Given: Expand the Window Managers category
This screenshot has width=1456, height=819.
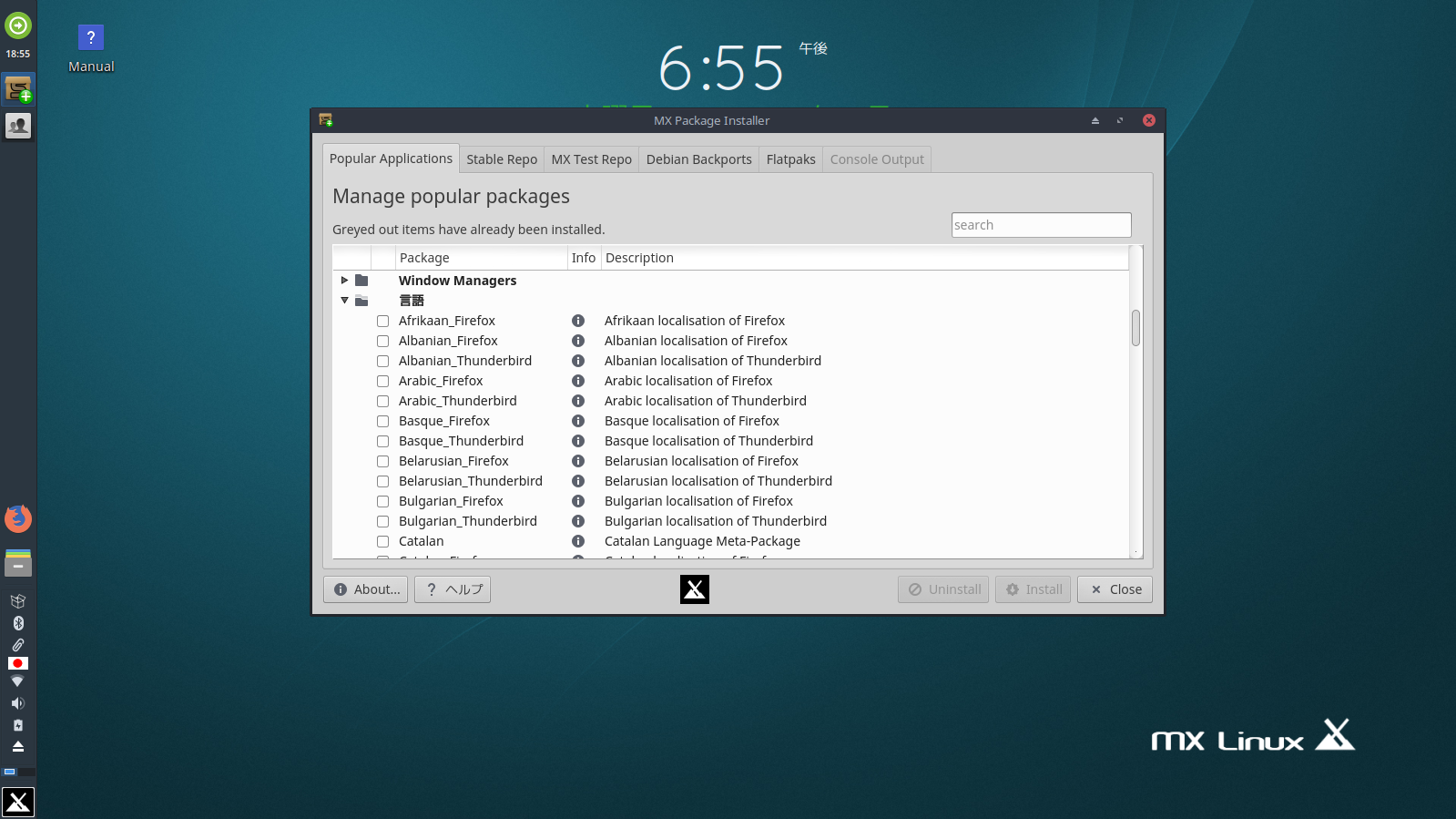Looking at the screenshot, I should tap(344, 281).
